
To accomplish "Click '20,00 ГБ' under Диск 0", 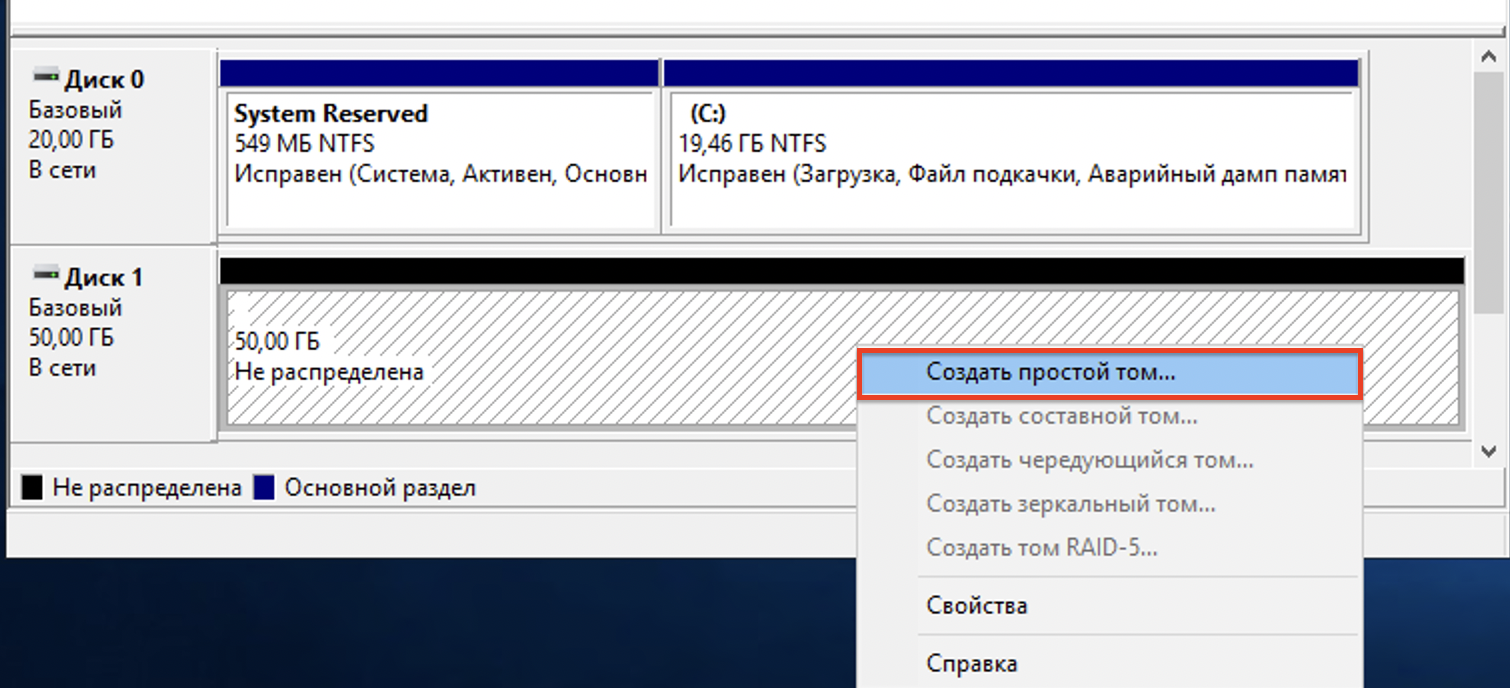I will point(71,140).
